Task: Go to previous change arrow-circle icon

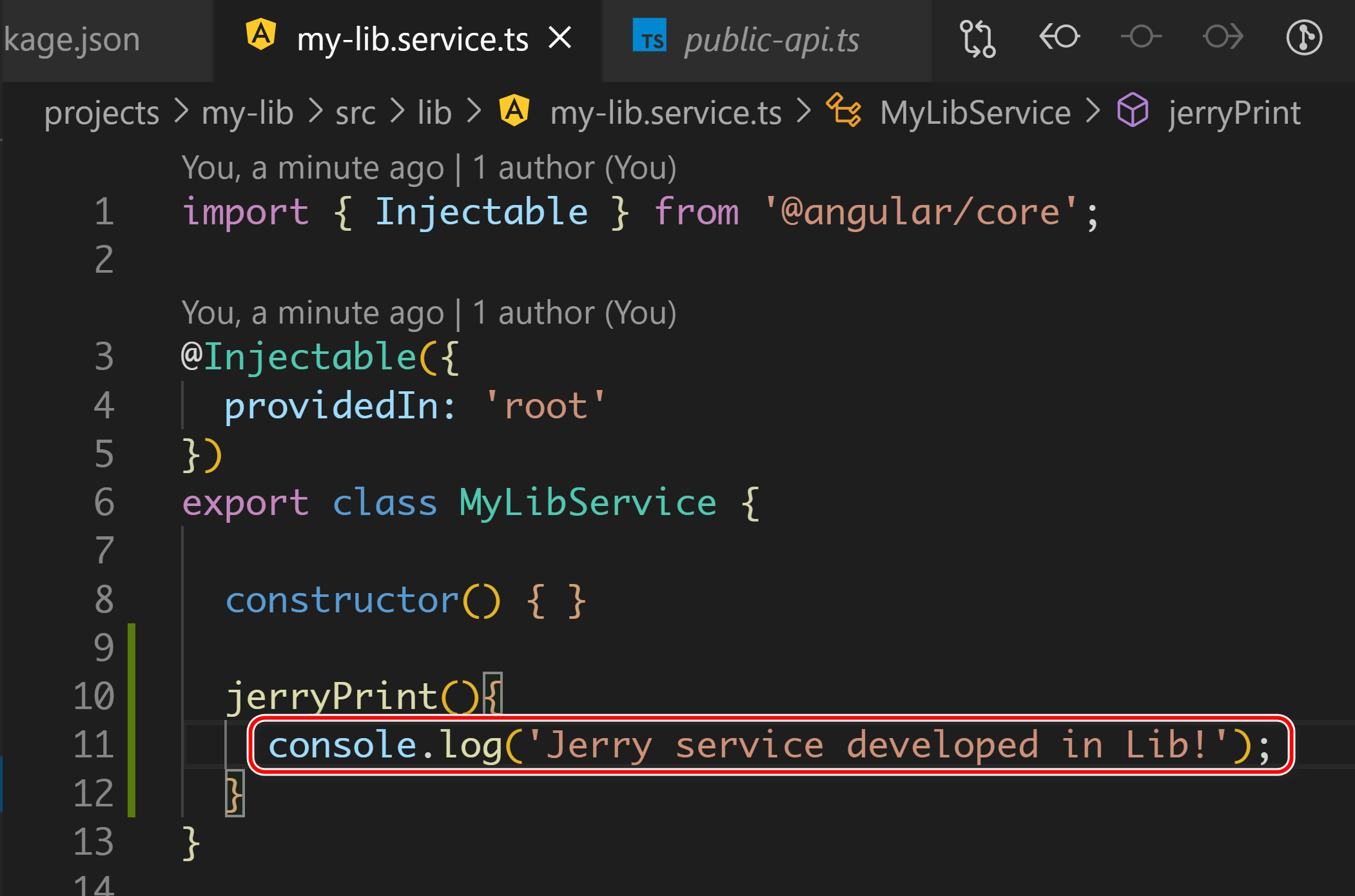Action: [1059, 37]
